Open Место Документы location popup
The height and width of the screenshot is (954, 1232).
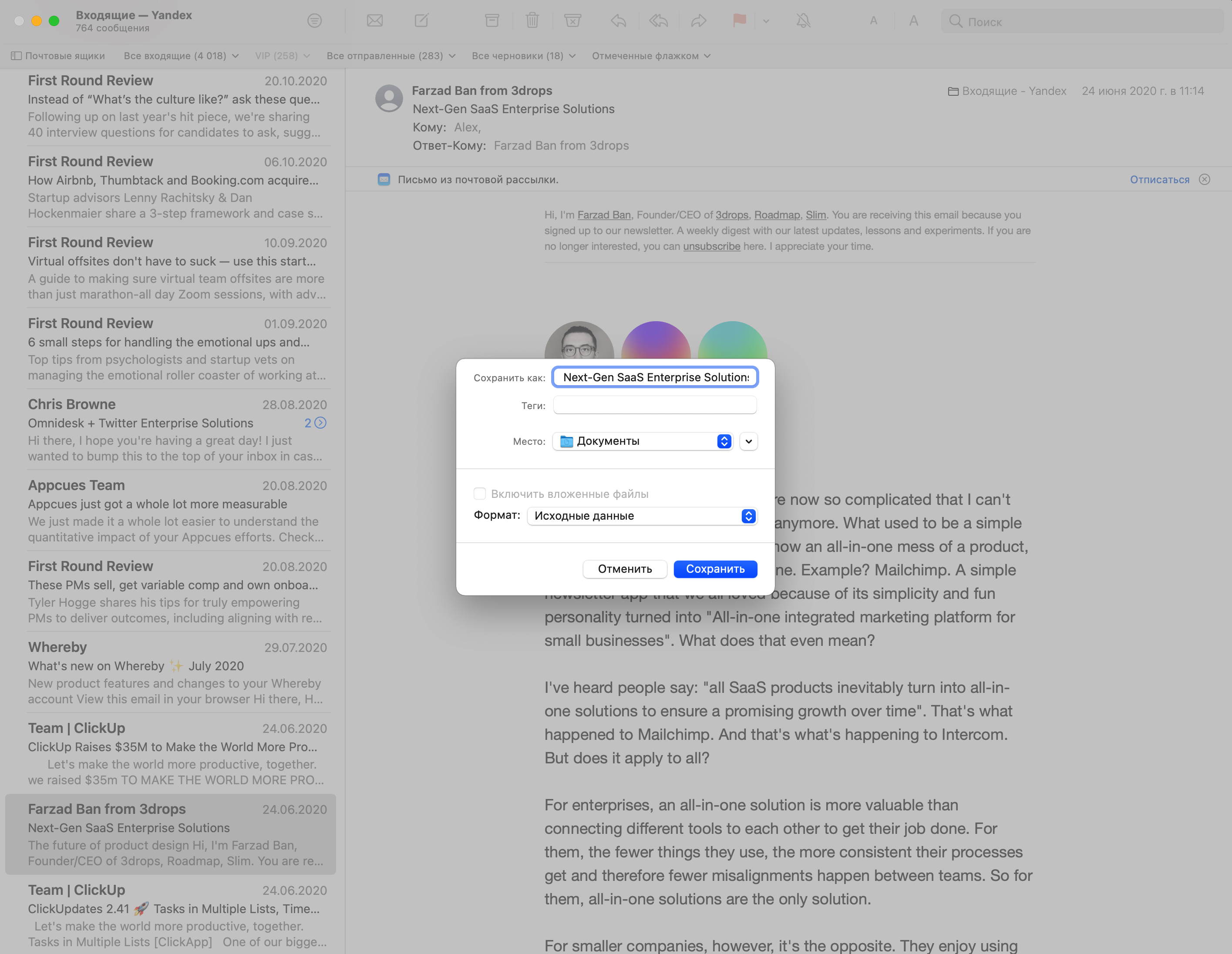click(642, 441)
